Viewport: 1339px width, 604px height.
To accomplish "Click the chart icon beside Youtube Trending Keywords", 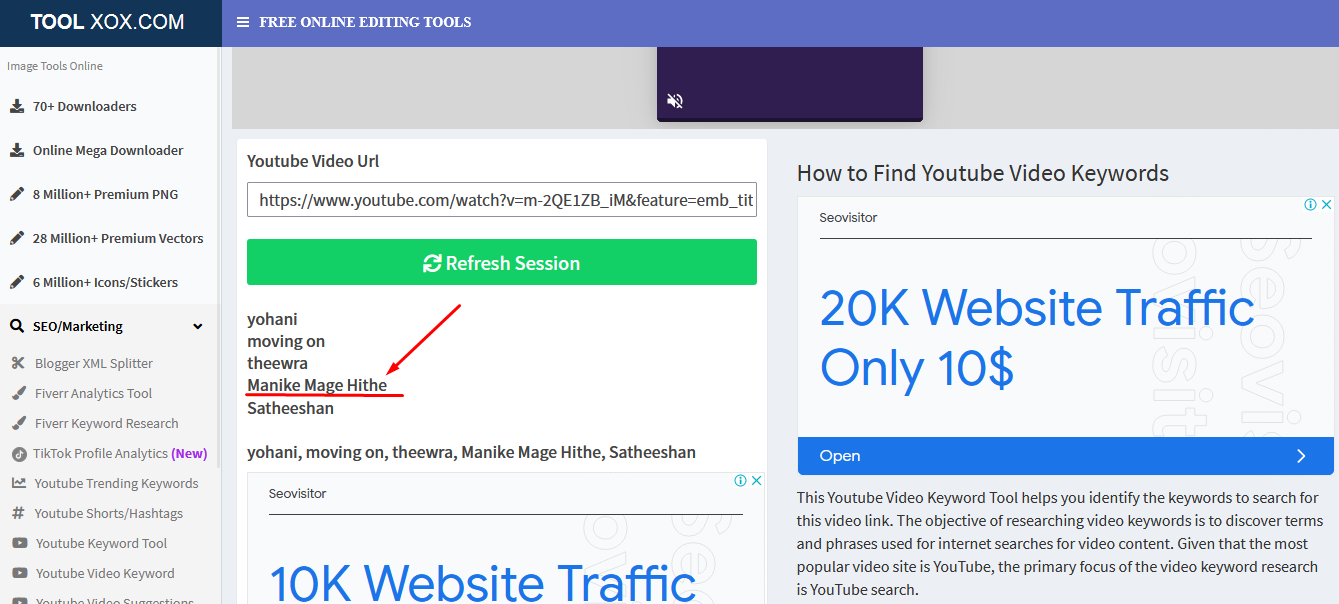I will click(18, 483).
